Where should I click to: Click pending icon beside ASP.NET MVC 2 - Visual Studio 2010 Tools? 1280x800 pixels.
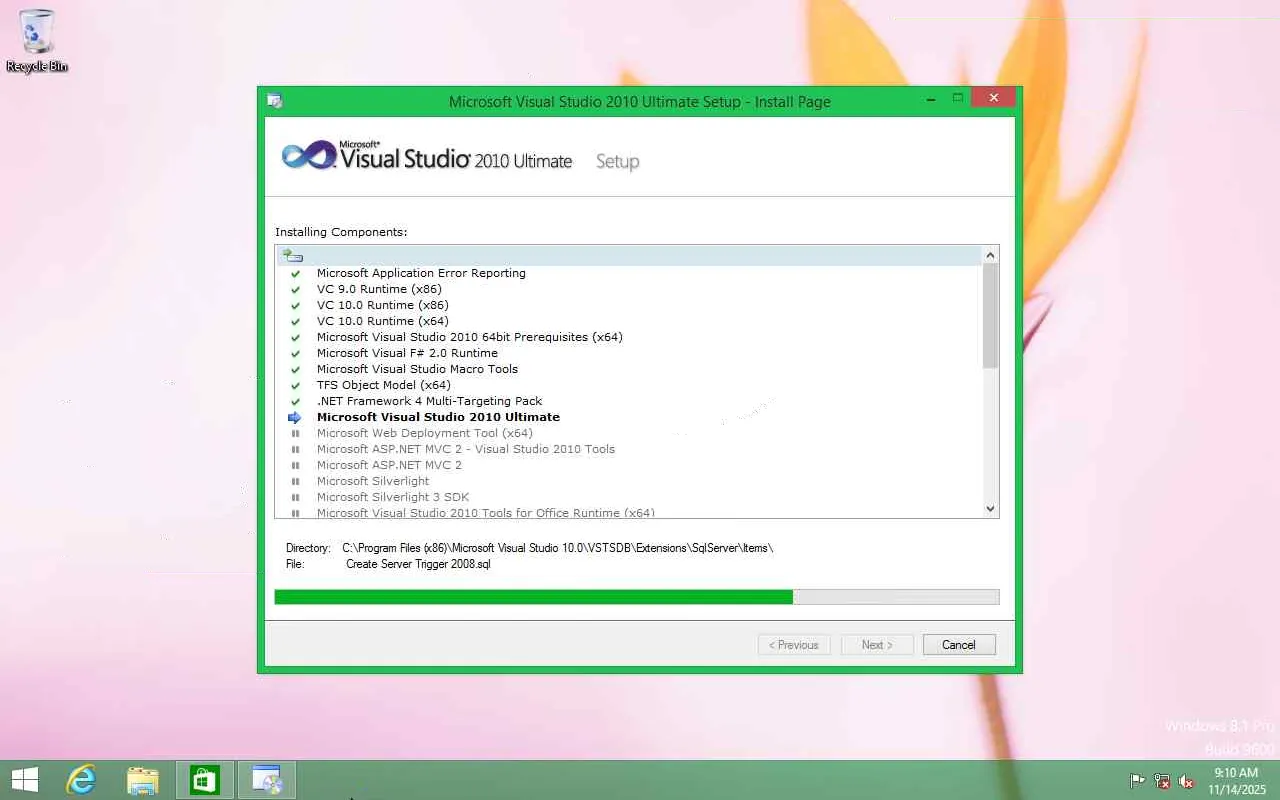pos(295,449)
